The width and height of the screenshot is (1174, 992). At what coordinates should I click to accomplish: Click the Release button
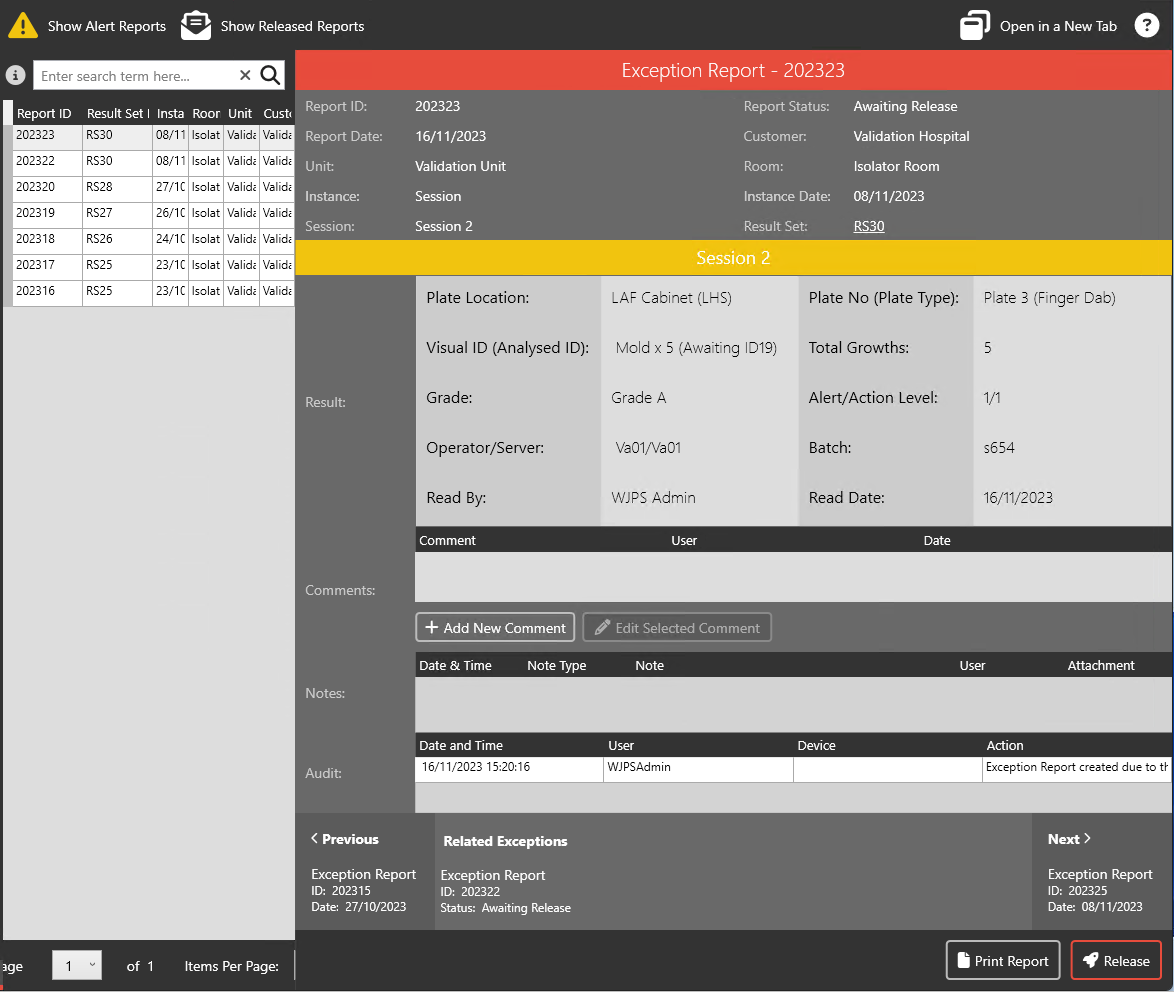point(1115,961)
